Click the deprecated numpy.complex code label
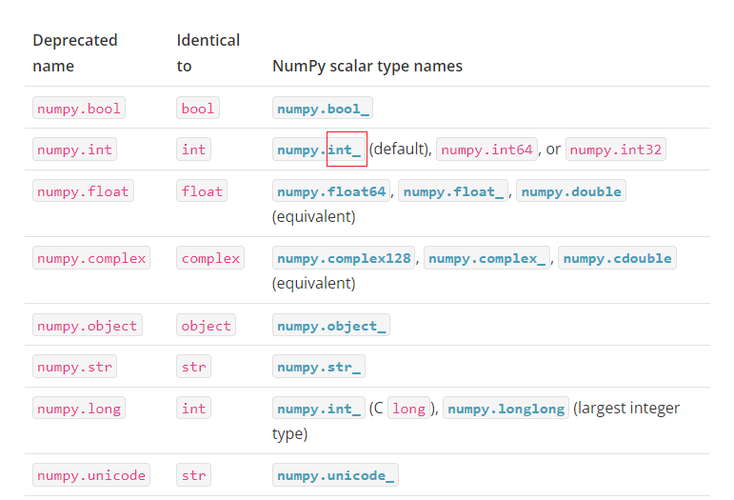This screenshot has height=500, width=734. (91, 258)
